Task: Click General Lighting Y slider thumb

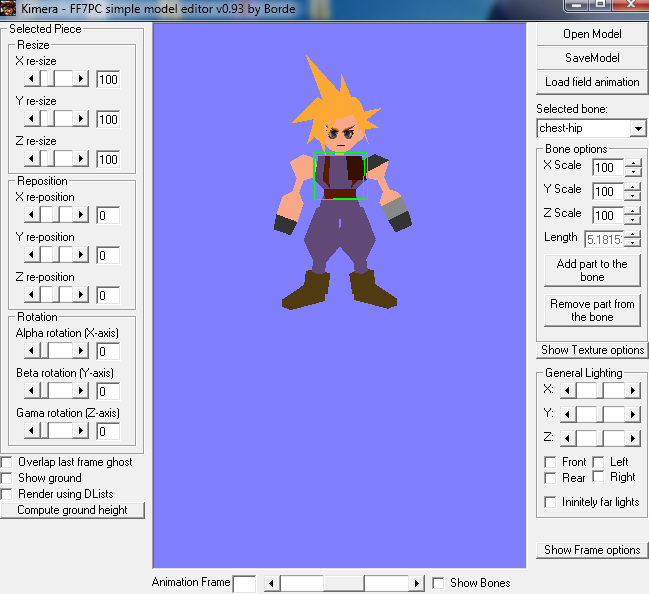Action: [x=600, y=414]
